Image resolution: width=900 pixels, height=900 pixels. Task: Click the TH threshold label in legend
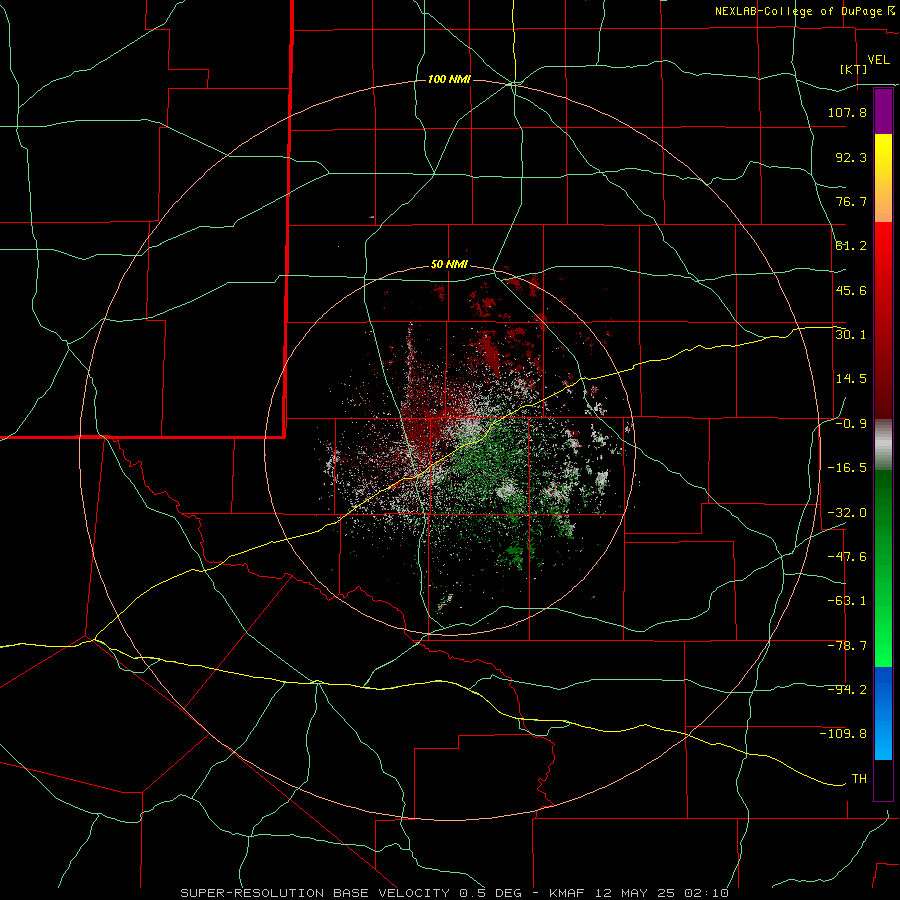859,779
